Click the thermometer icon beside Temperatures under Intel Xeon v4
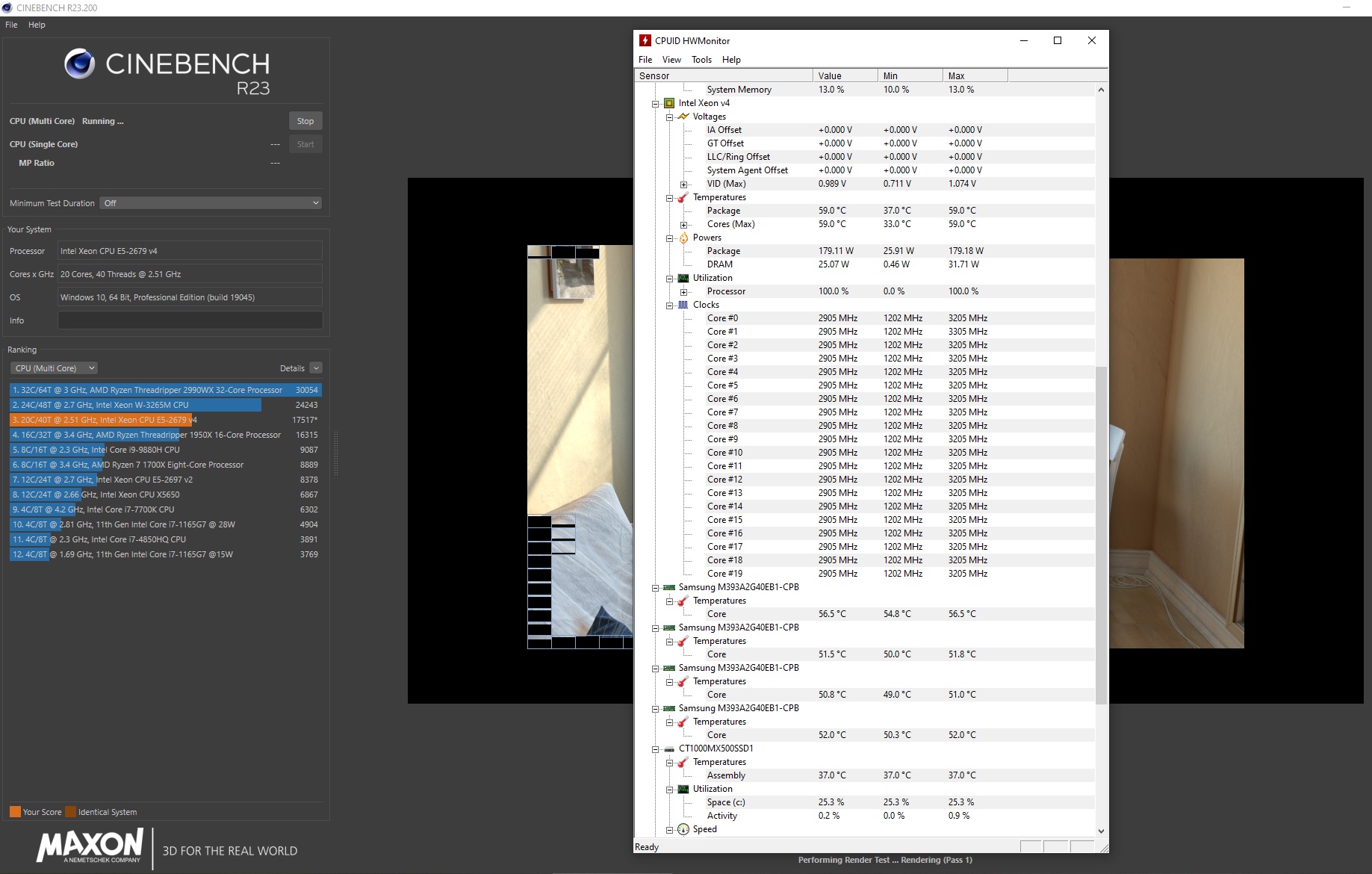 [x=683, y=197]
